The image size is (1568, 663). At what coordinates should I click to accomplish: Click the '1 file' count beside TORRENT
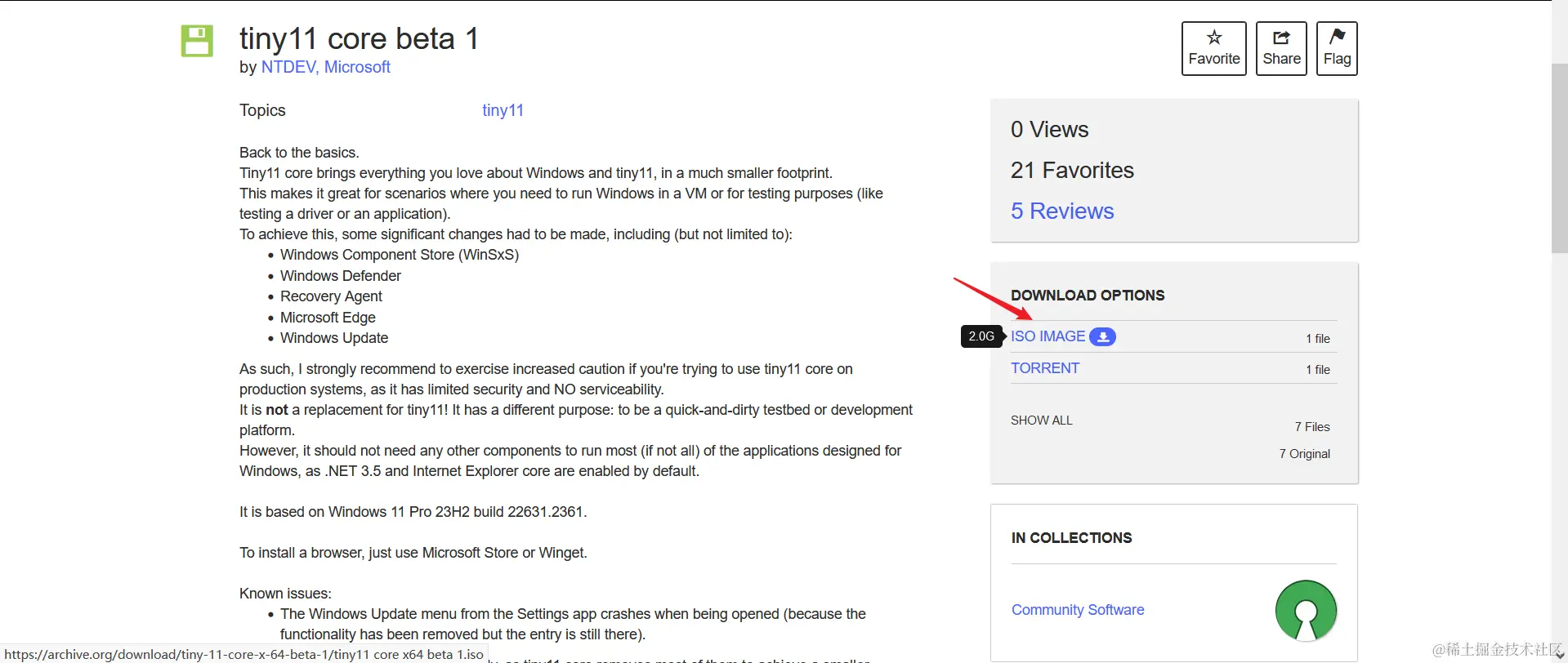click(x=1318, y=370)
